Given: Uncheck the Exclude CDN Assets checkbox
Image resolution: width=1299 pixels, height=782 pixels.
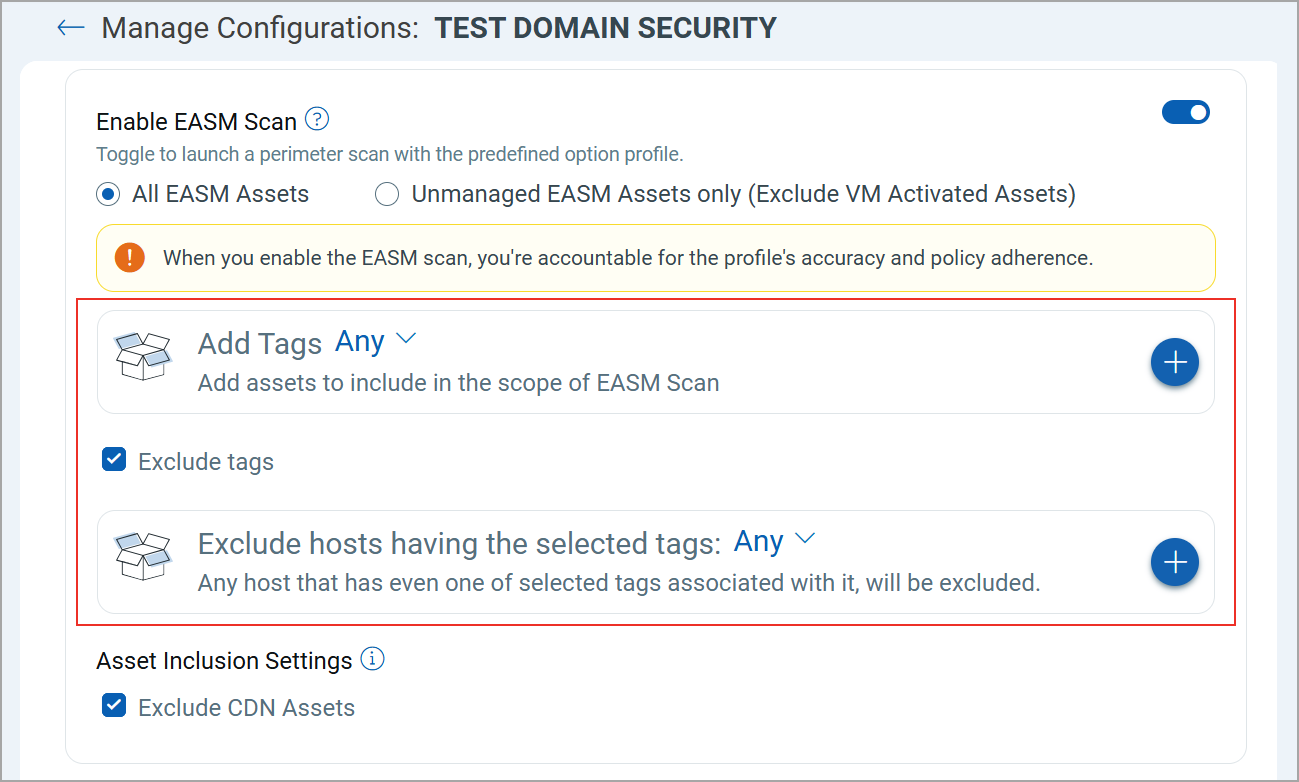Looking at the screenshot, I should click(x=114, y=706).
